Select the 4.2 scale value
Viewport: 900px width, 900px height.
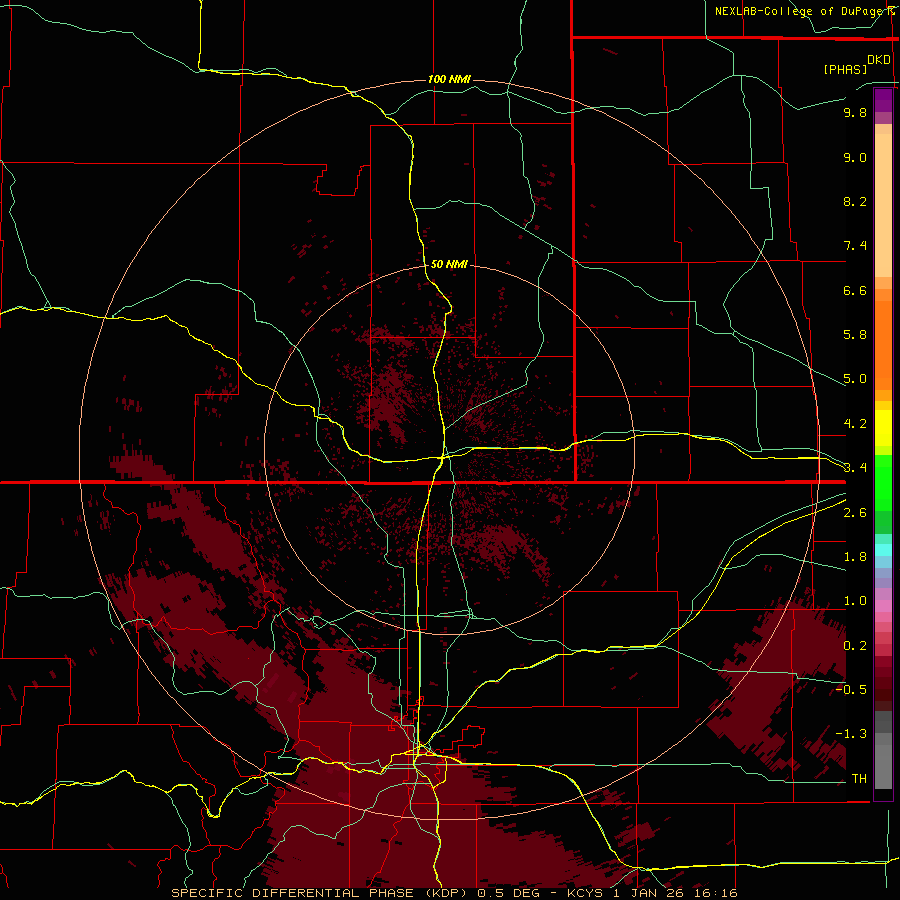pyautogui.click(x=855, y=424)
